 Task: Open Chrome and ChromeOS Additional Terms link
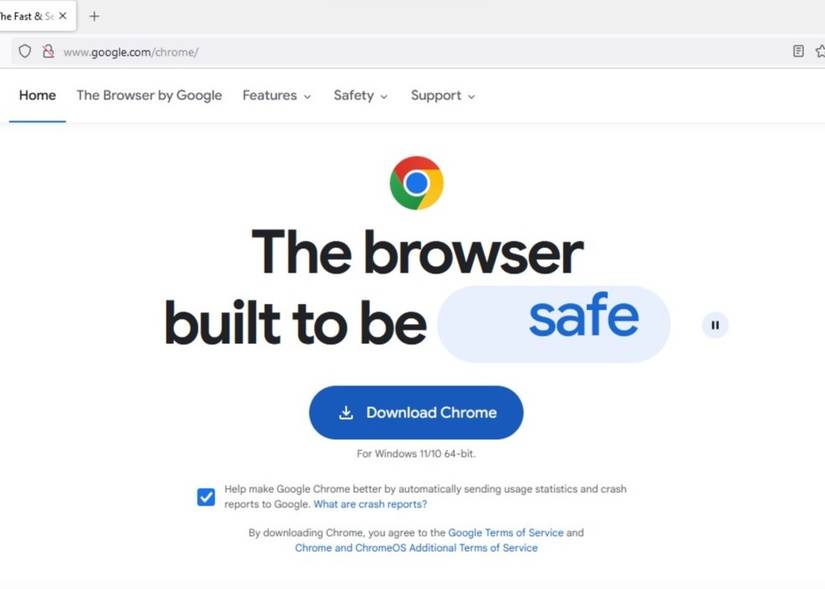[x=416, y=548]
